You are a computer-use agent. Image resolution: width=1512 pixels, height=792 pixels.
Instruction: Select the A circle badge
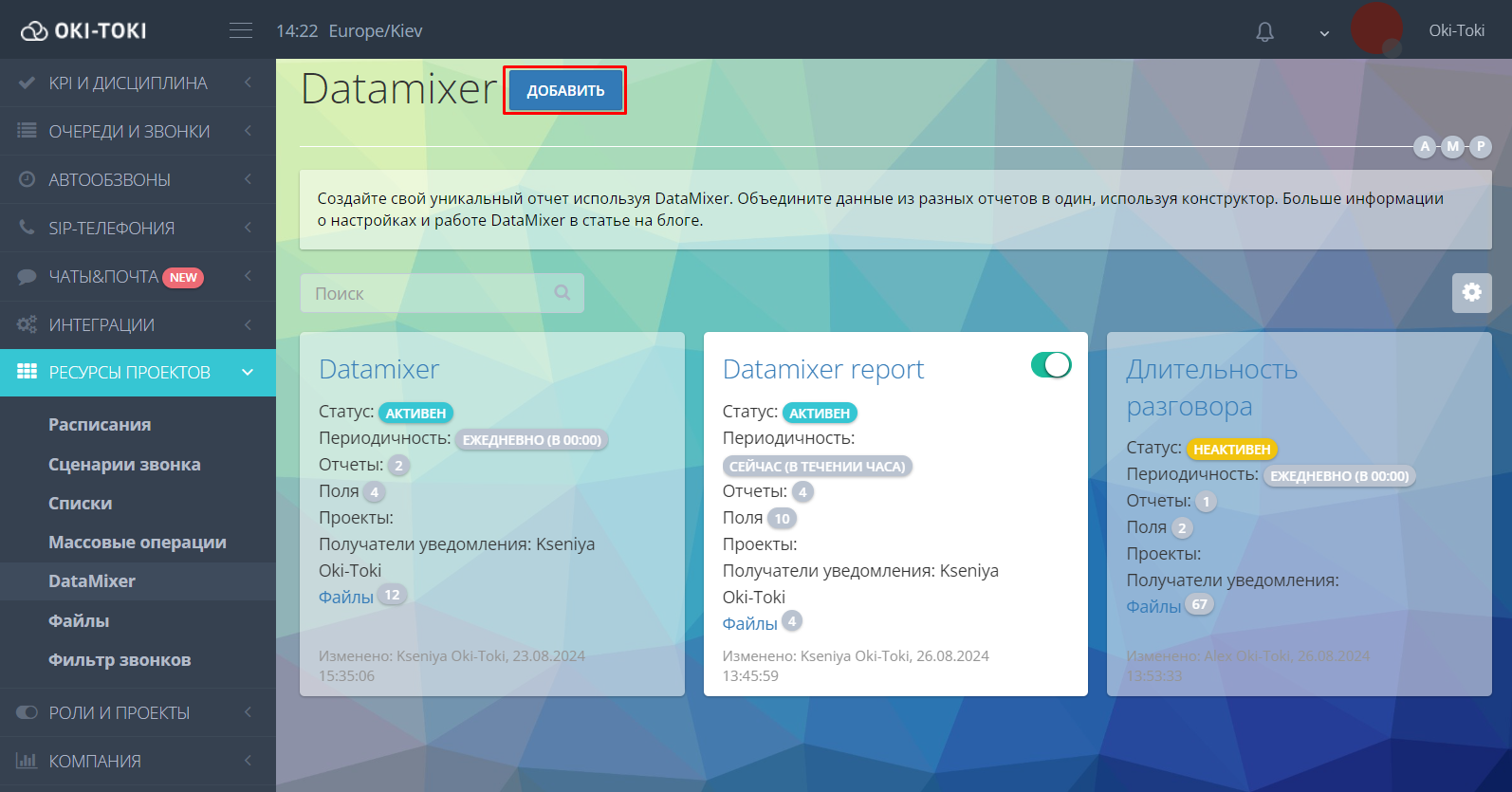[1425, 146]
